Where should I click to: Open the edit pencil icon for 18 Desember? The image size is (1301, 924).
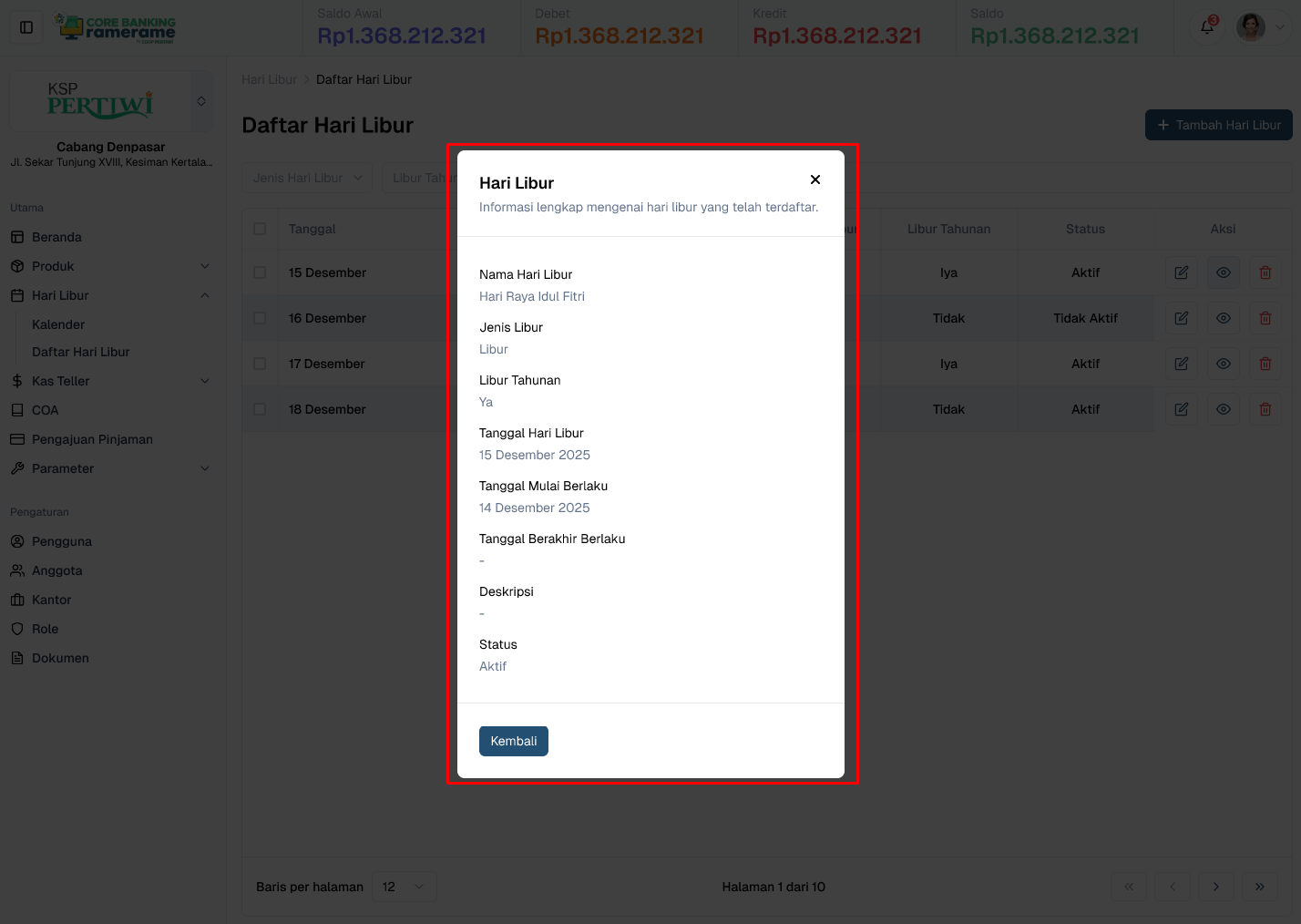1181,408
